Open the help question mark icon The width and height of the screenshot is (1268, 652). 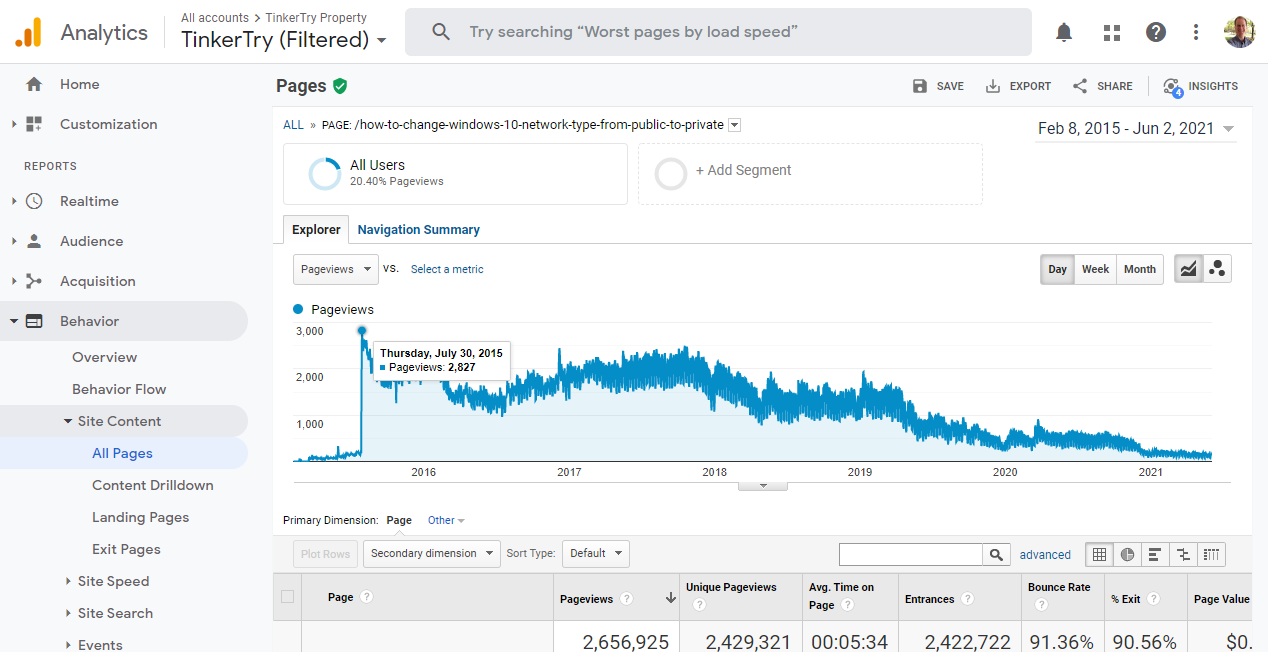coord(1156,32)
